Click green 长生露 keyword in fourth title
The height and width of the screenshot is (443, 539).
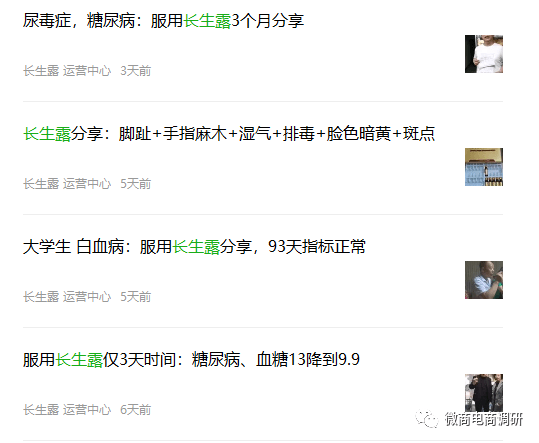pos(79,359)
